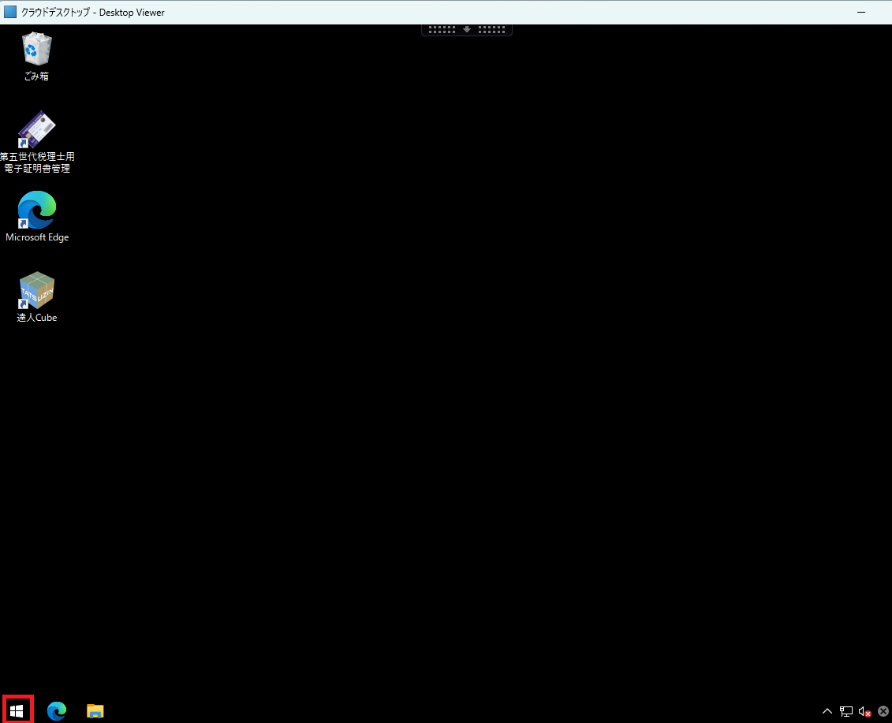Select the Microsoft Edge desktop shortcut icon
Viewport: 892px width, 723px height.
[37, 210]
